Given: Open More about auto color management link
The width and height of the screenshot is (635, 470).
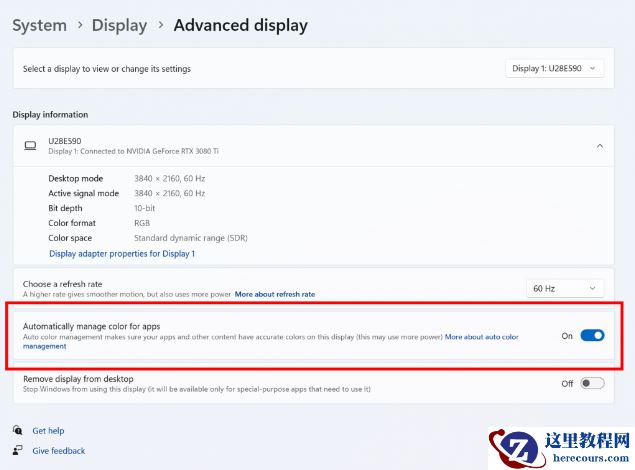Looking at the screenshot, I should [482, 337].
